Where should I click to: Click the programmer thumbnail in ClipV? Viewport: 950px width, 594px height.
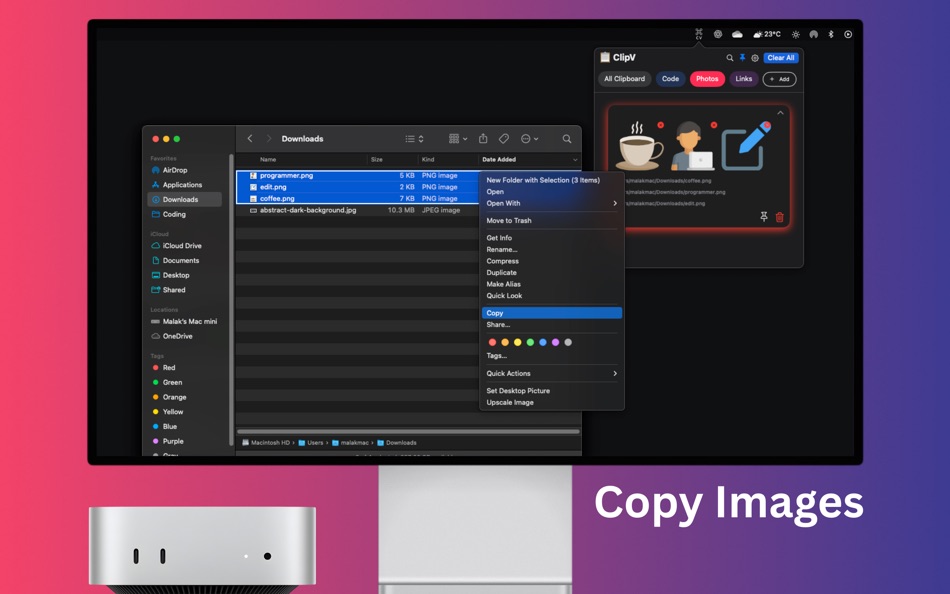click(692, 147)
